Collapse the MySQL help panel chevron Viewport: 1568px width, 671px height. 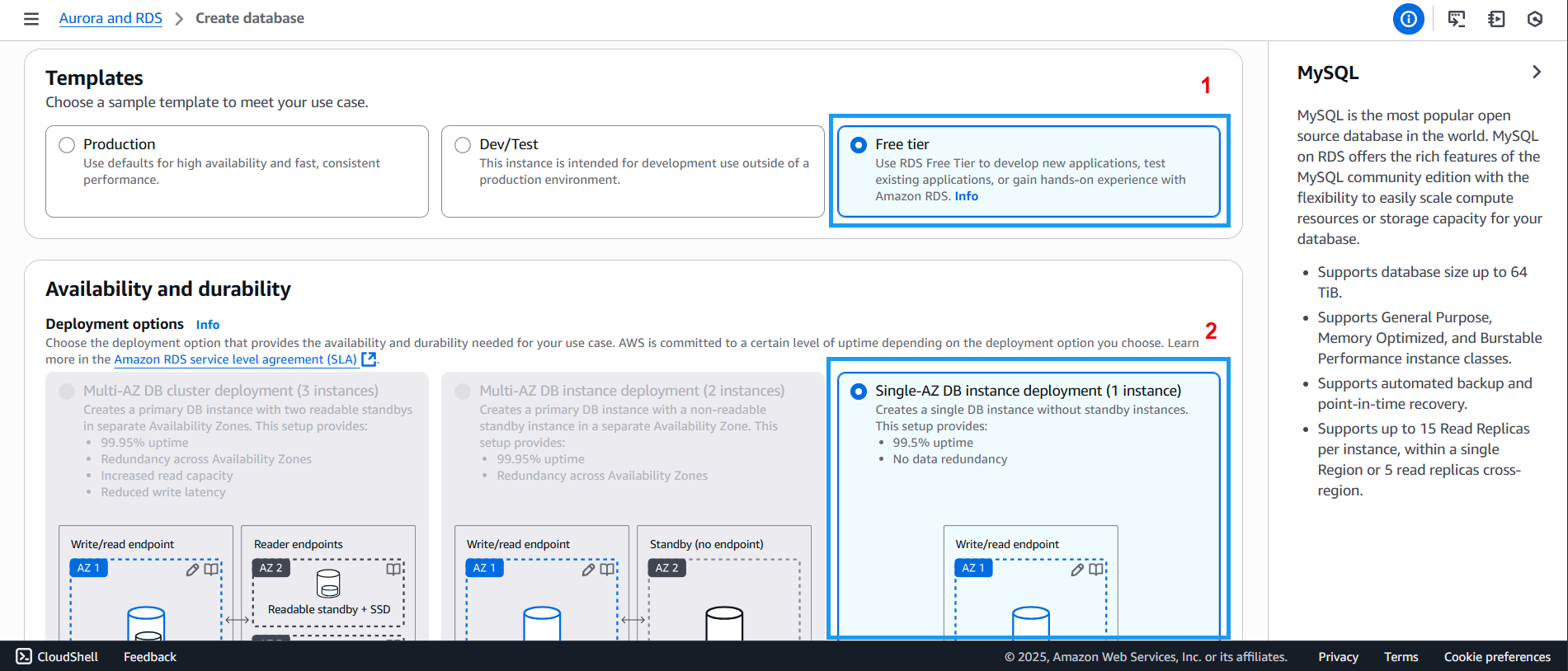coord(1536,72)
